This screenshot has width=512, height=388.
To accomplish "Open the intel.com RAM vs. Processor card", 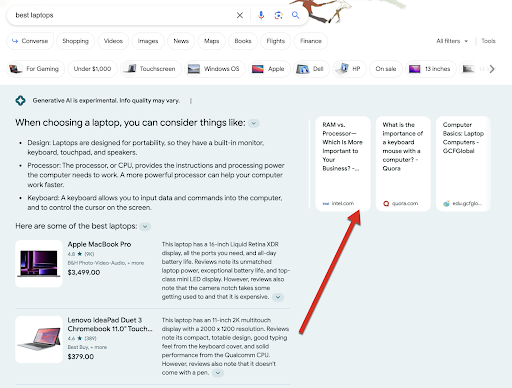I will pos(343,164).
